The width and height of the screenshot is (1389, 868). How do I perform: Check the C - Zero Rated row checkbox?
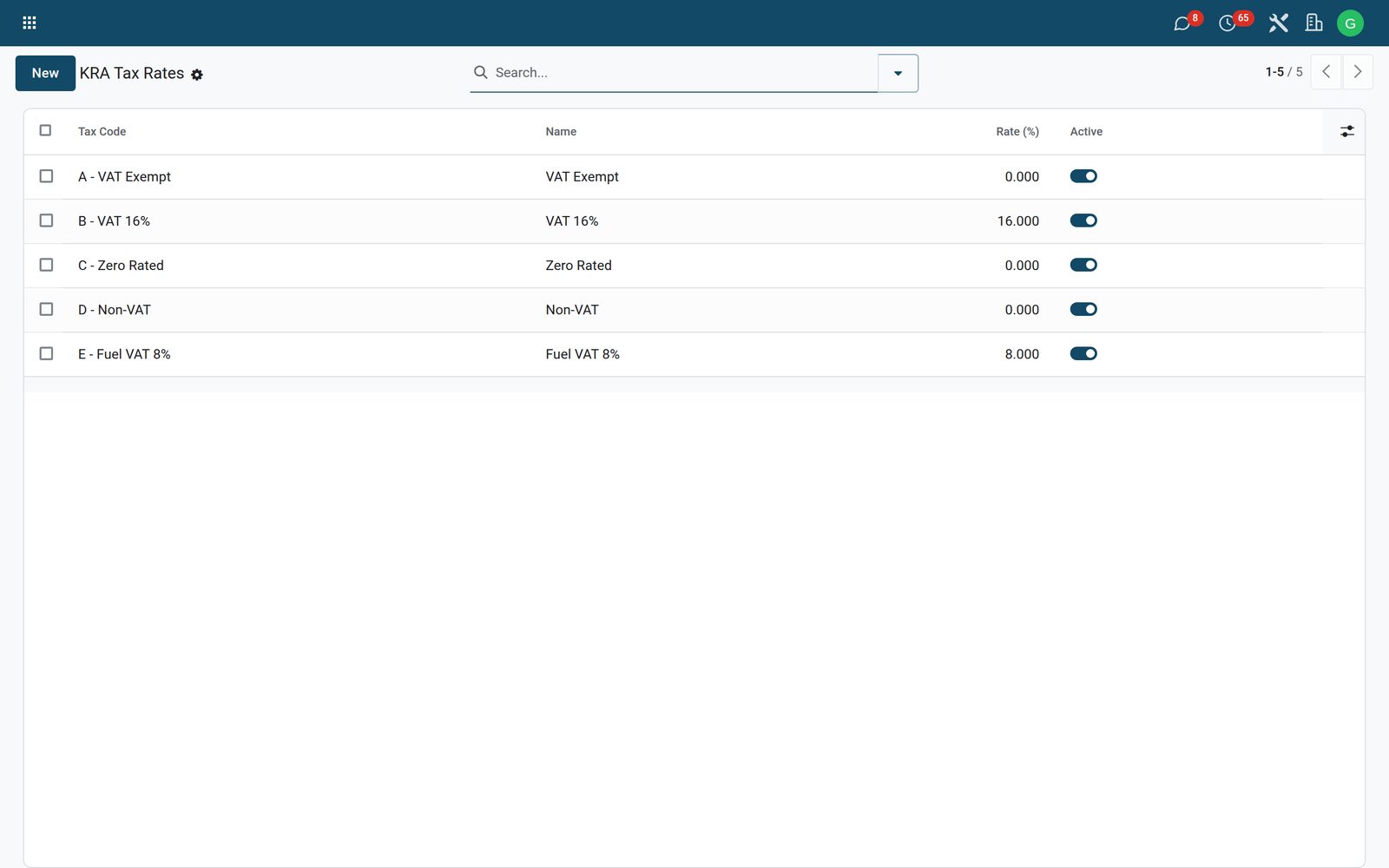click(46, 265)
